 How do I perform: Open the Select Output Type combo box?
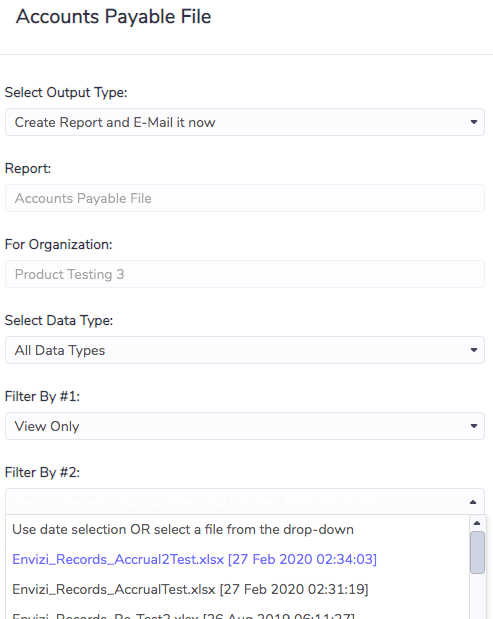pyautogui.click(x=245, y=122)
